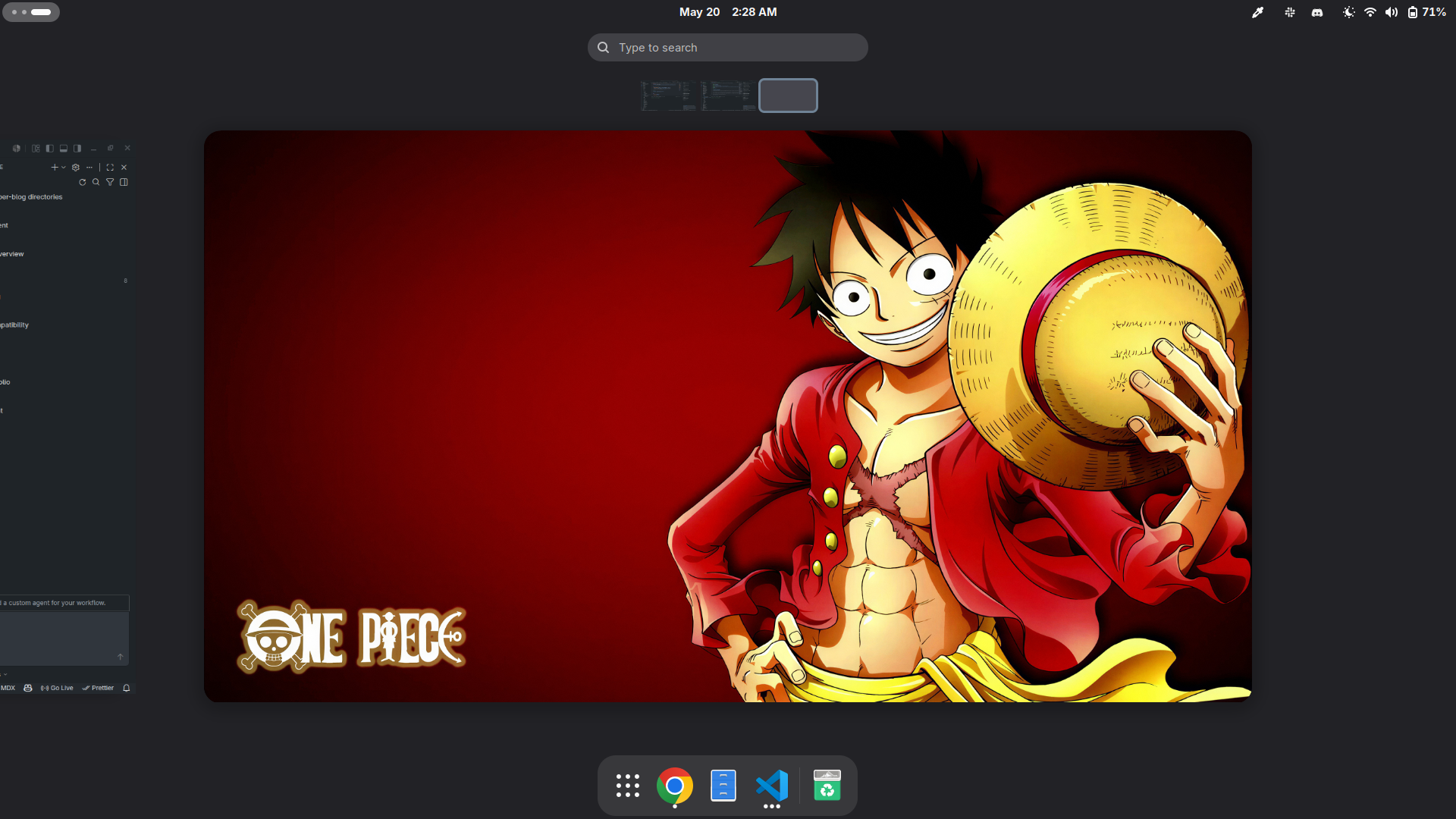Open the date and time clock menu
1456x819 pixels.
pos(727,12)
